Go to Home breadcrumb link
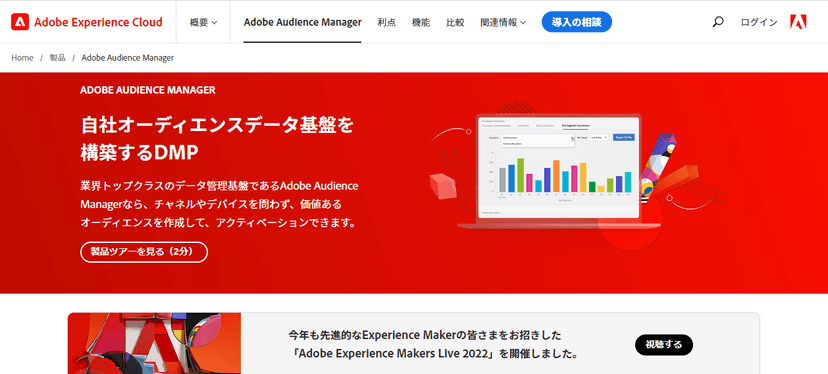Viewport: 828px width, 374px height. 22,58
